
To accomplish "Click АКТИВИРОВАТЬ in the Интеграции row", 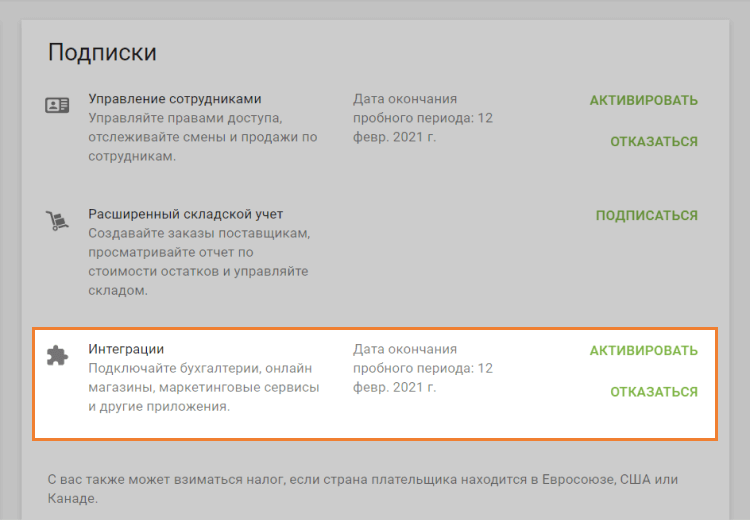I will [x=643, y=351].
